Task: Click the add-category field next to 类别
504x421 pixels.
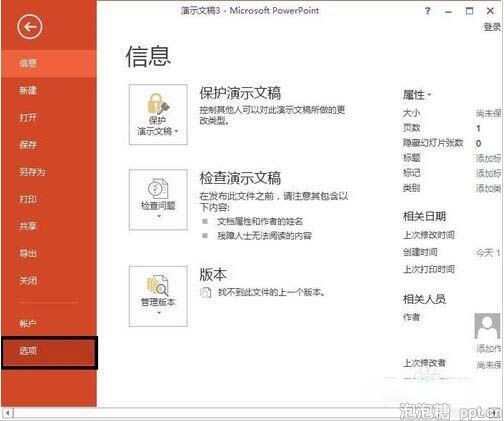Action: (x=488, y=189)
